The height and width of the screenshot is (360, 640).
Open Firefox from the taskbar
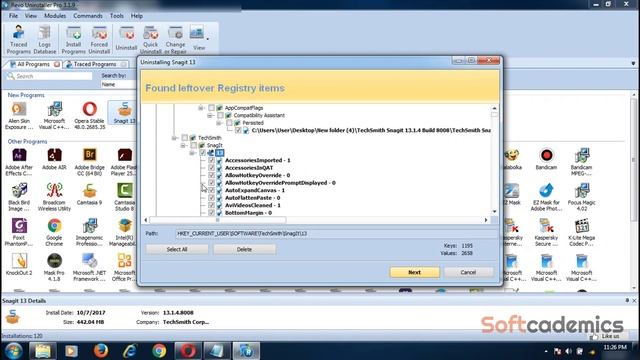[101, 351]
